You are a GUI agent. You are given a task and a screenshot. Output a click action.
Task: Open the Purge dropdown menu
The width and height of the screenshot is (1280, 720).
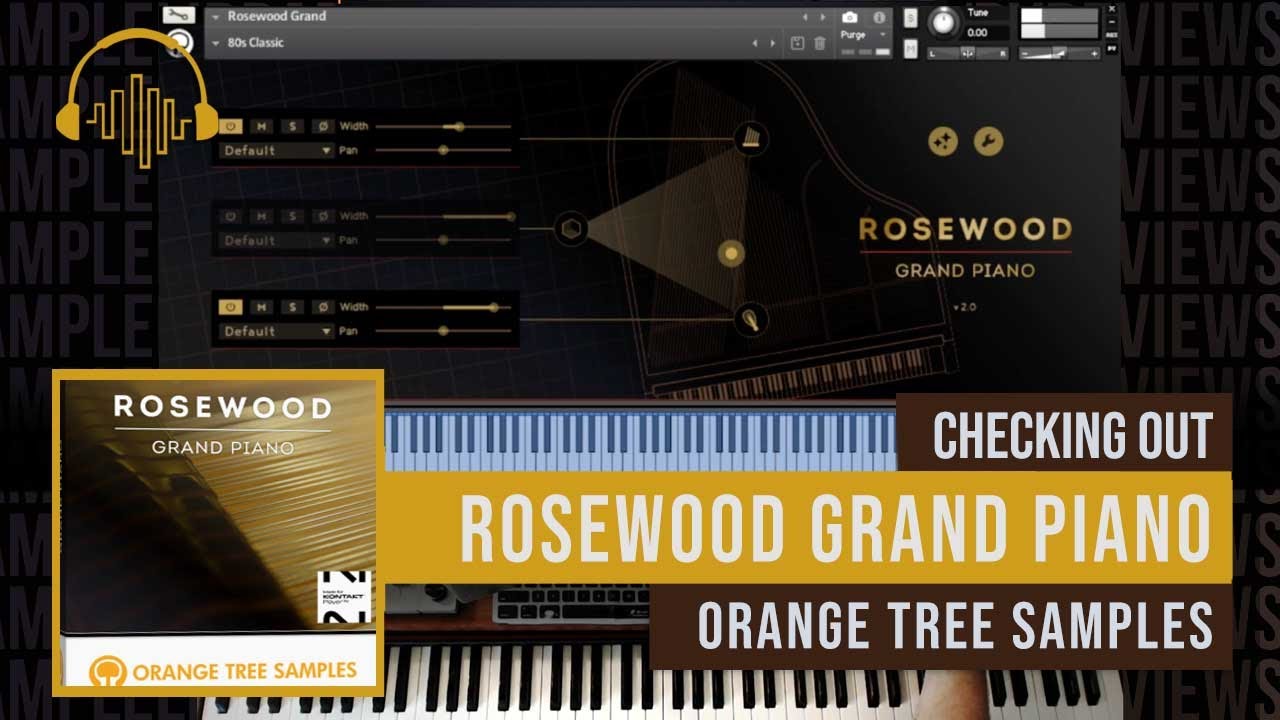[x=863, y=35]
